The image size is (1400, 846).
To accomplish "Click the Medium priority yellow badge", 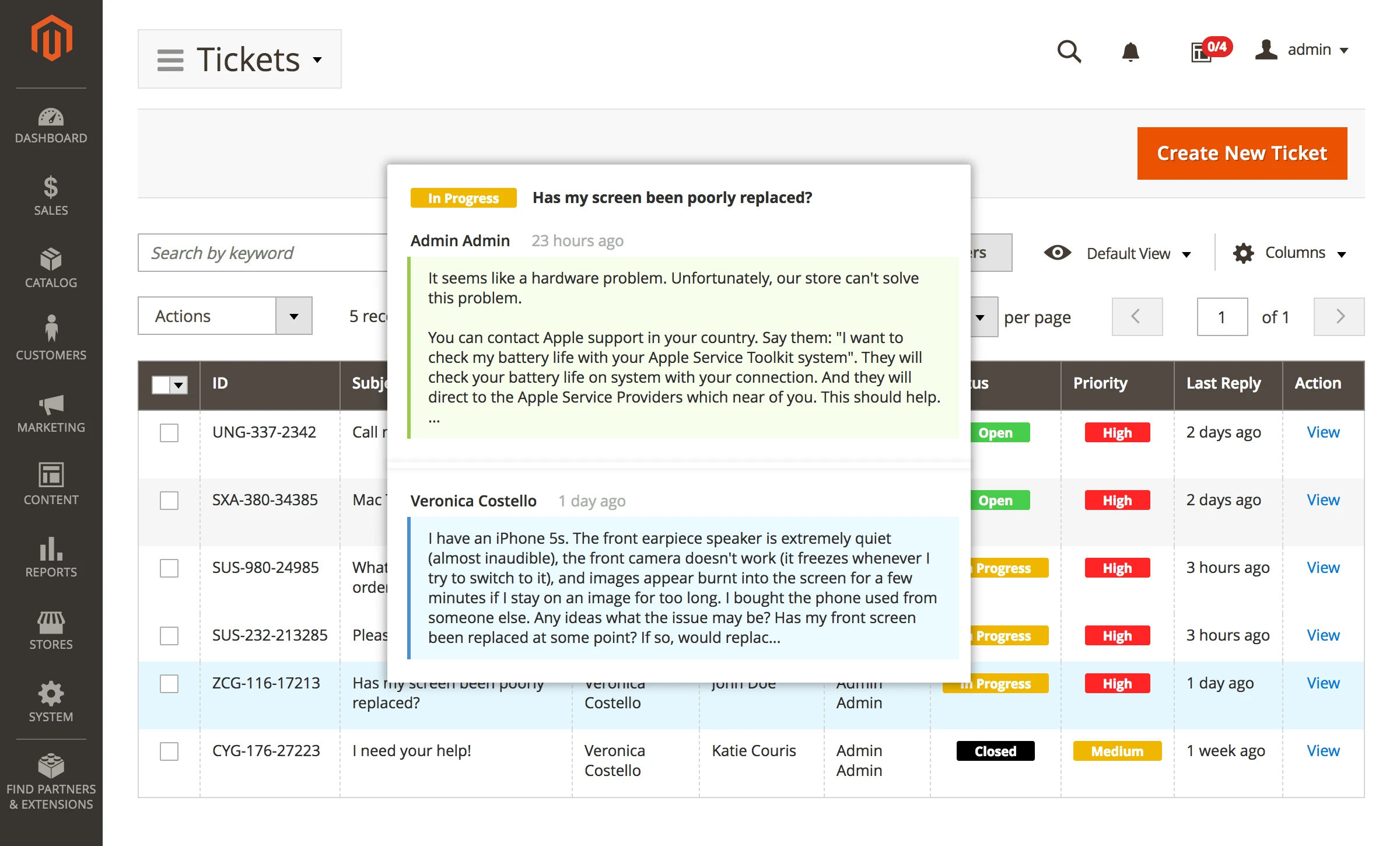I will [1116, 751].
